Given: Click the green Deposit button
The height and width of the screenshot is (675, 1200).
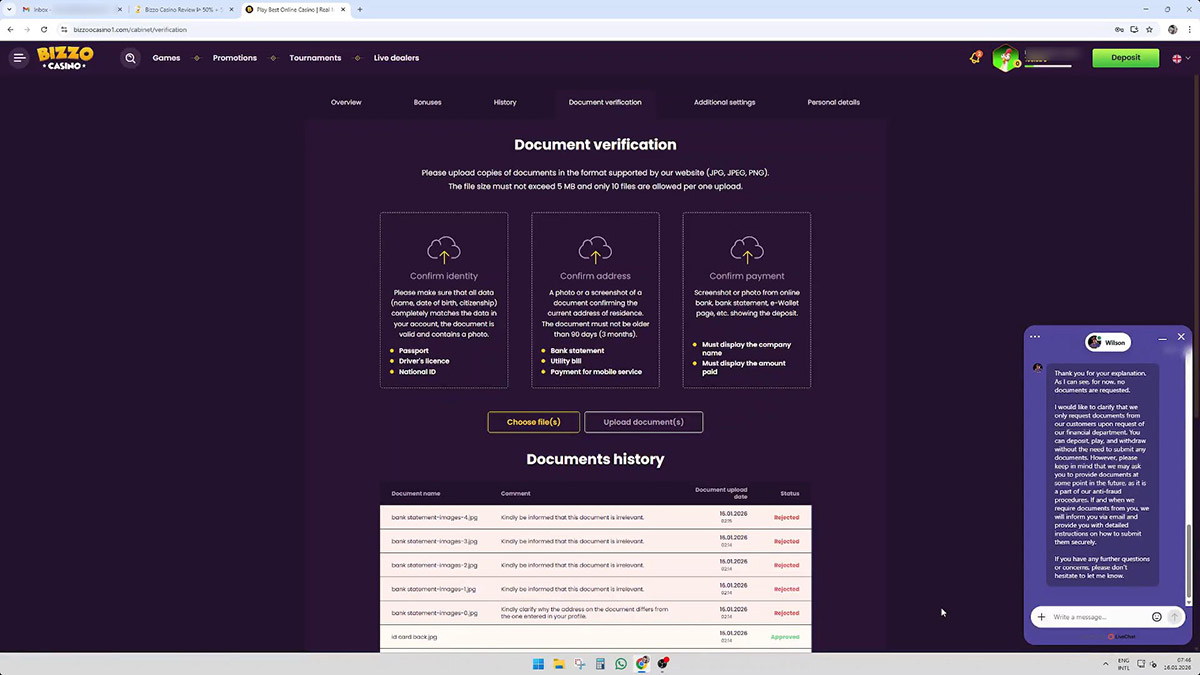Looking at the screenshot, I should [1125, 58].
